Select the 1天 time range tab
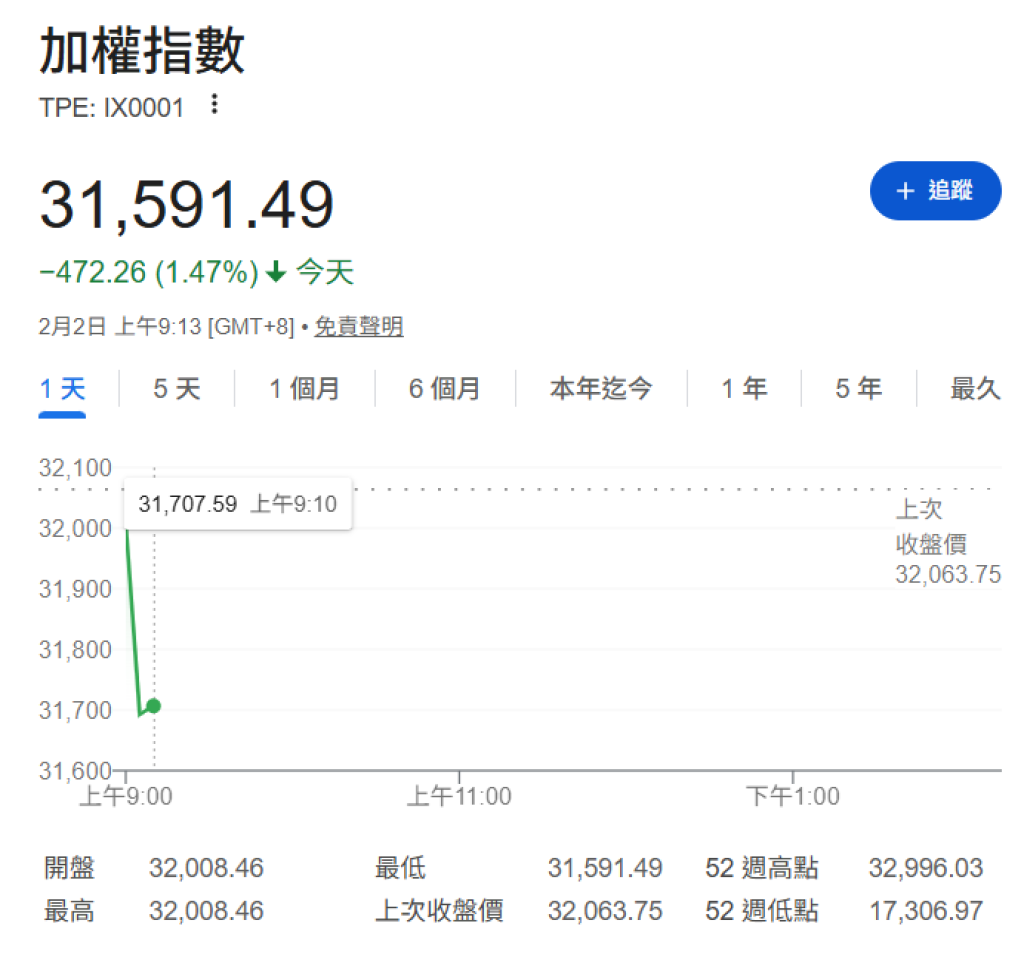1024x957 pixels. (62, 388)
